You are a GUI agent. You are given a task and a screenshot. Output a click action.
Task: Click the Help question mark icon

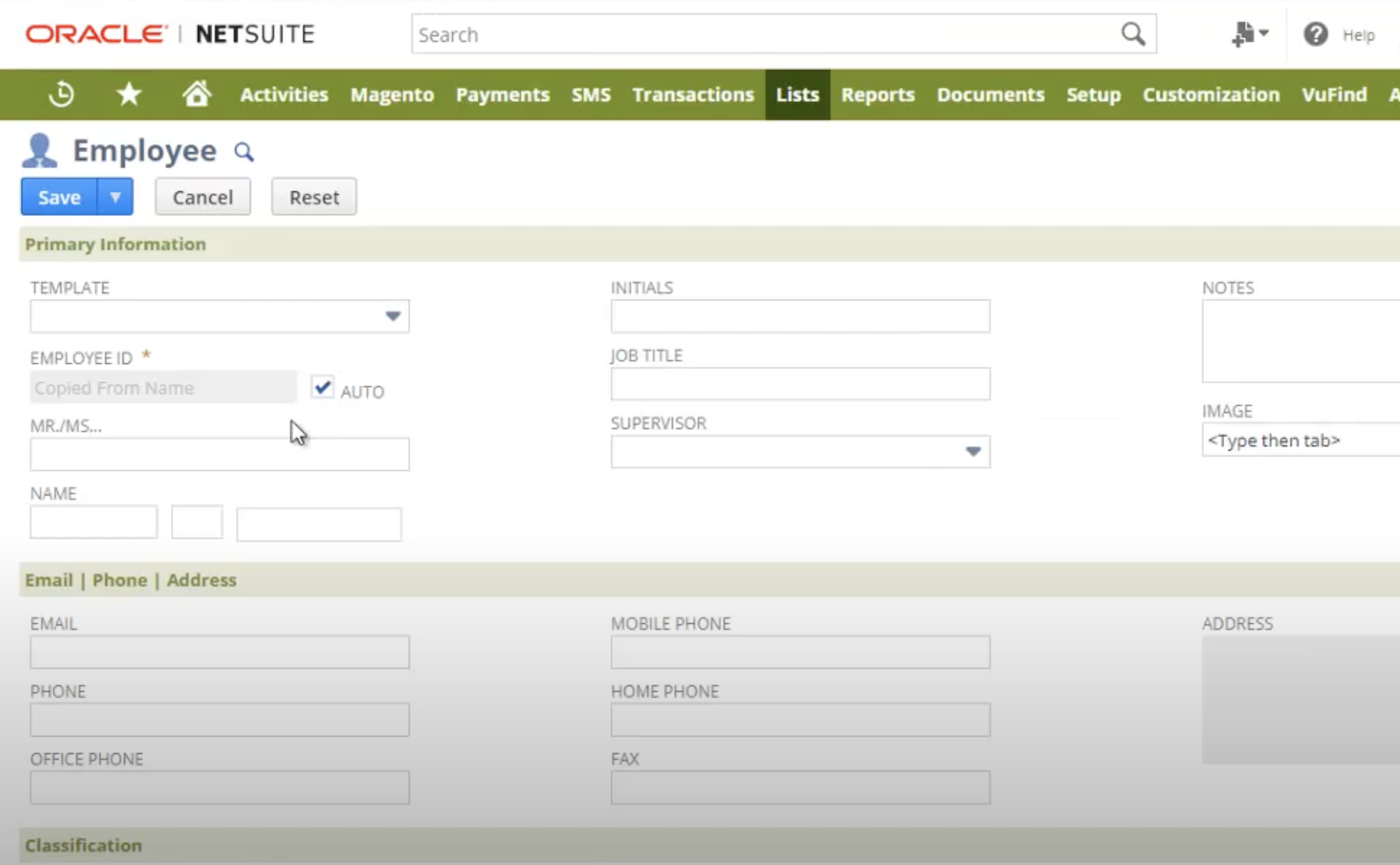coord(1315,34)
